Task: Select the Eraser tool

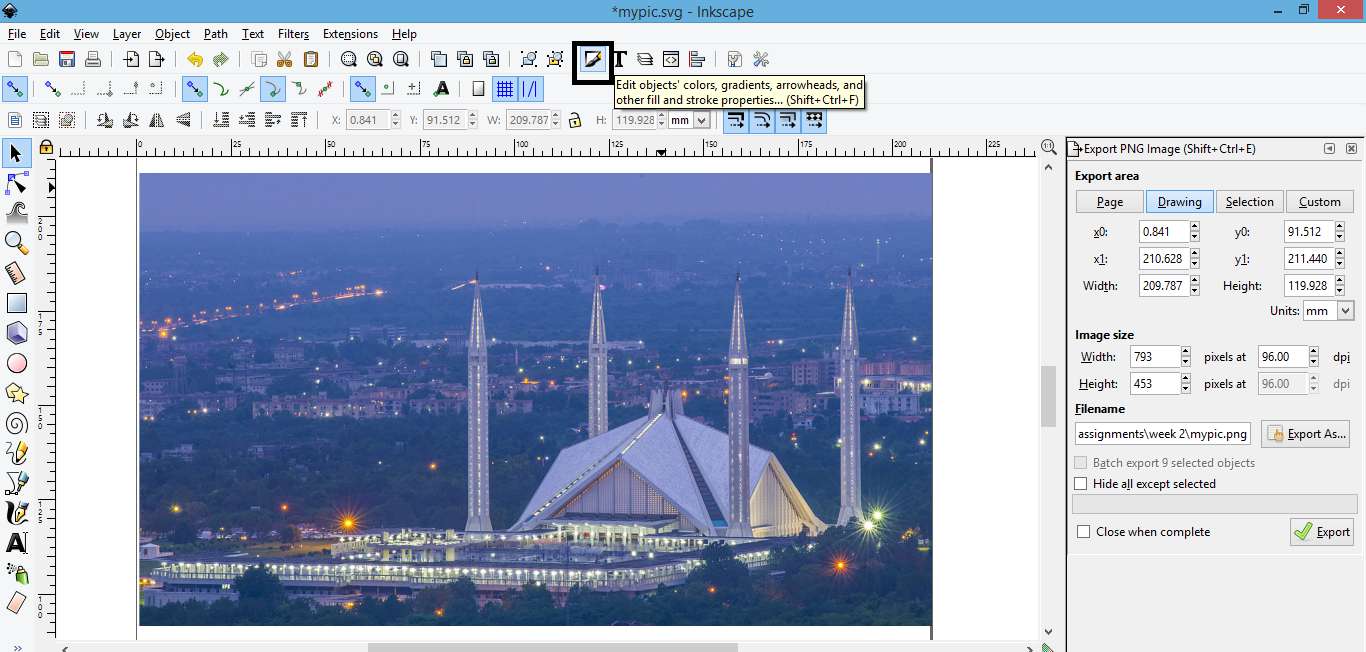Action: [x=16, y=603]
